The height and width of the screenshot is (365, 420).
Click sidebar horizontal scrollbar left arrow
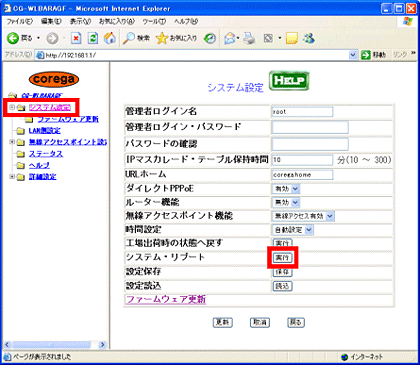pyautogui.click(x=7, y=345)
